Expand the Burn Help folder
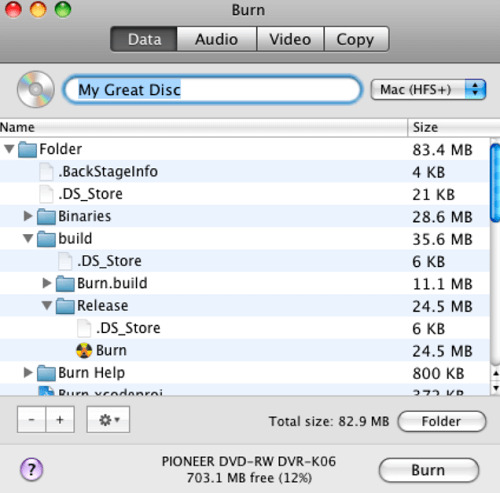Viewport: 500px width, 493px height. [28, 372]
